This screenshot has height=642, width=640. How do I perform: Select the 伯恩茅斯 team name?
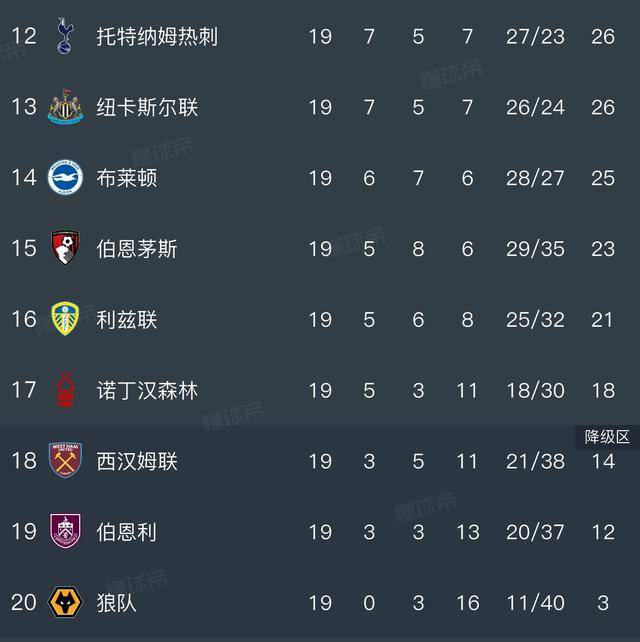(x=137, y=248)
